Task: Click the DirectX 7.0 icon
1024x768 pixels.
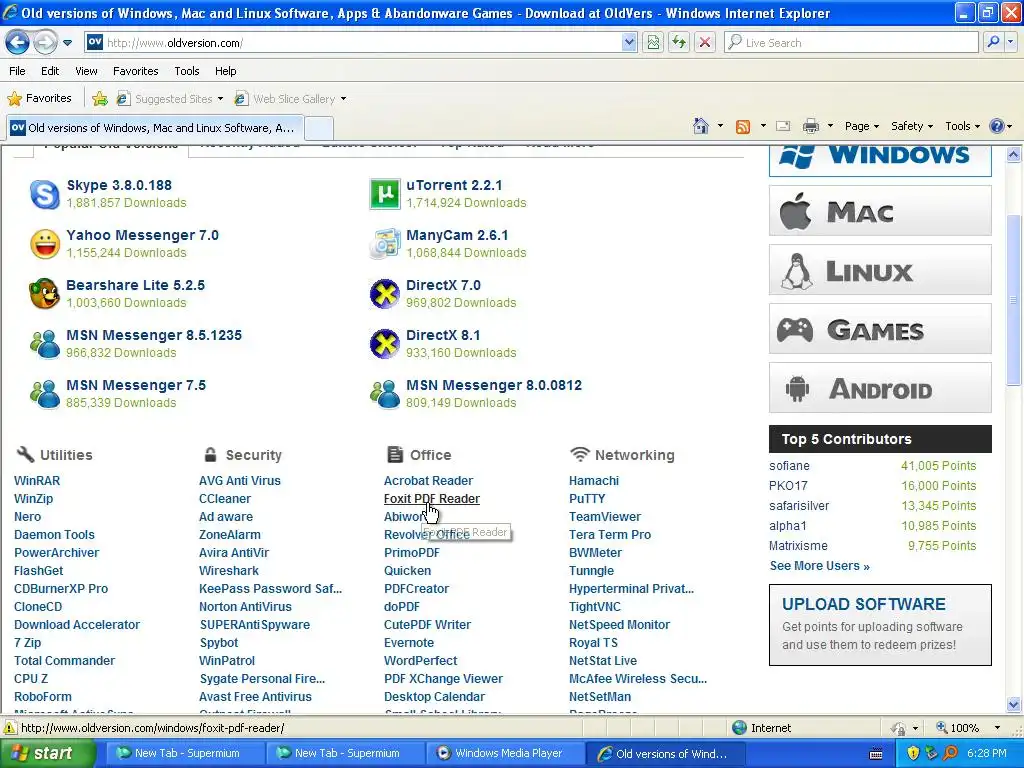Action: [x=385, y=294]
